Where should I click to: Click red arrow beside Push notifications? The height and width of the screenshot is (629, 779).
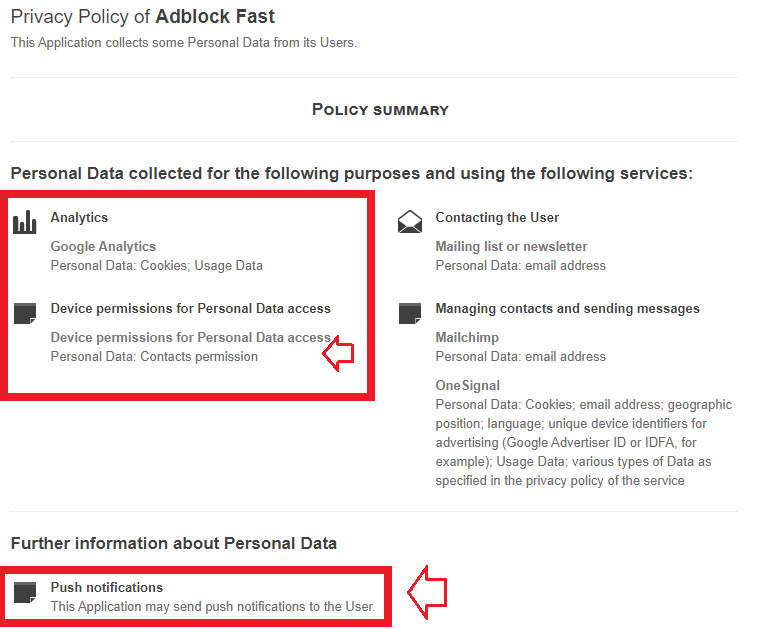click(426, 593)
